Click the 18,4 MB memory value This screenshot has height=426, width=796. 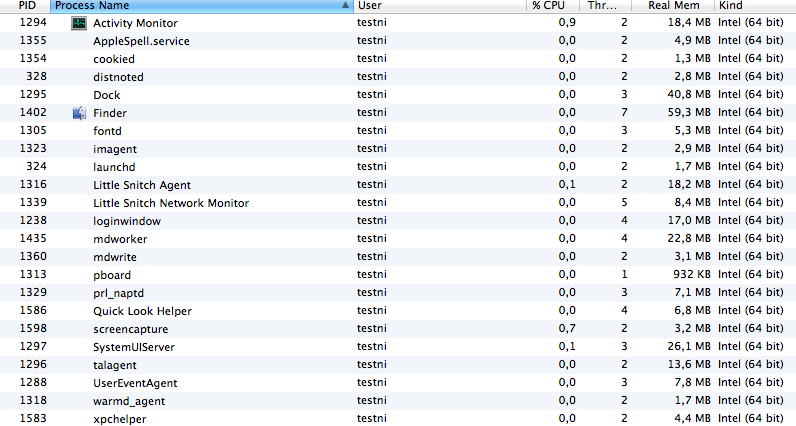(x=689, y=22)
